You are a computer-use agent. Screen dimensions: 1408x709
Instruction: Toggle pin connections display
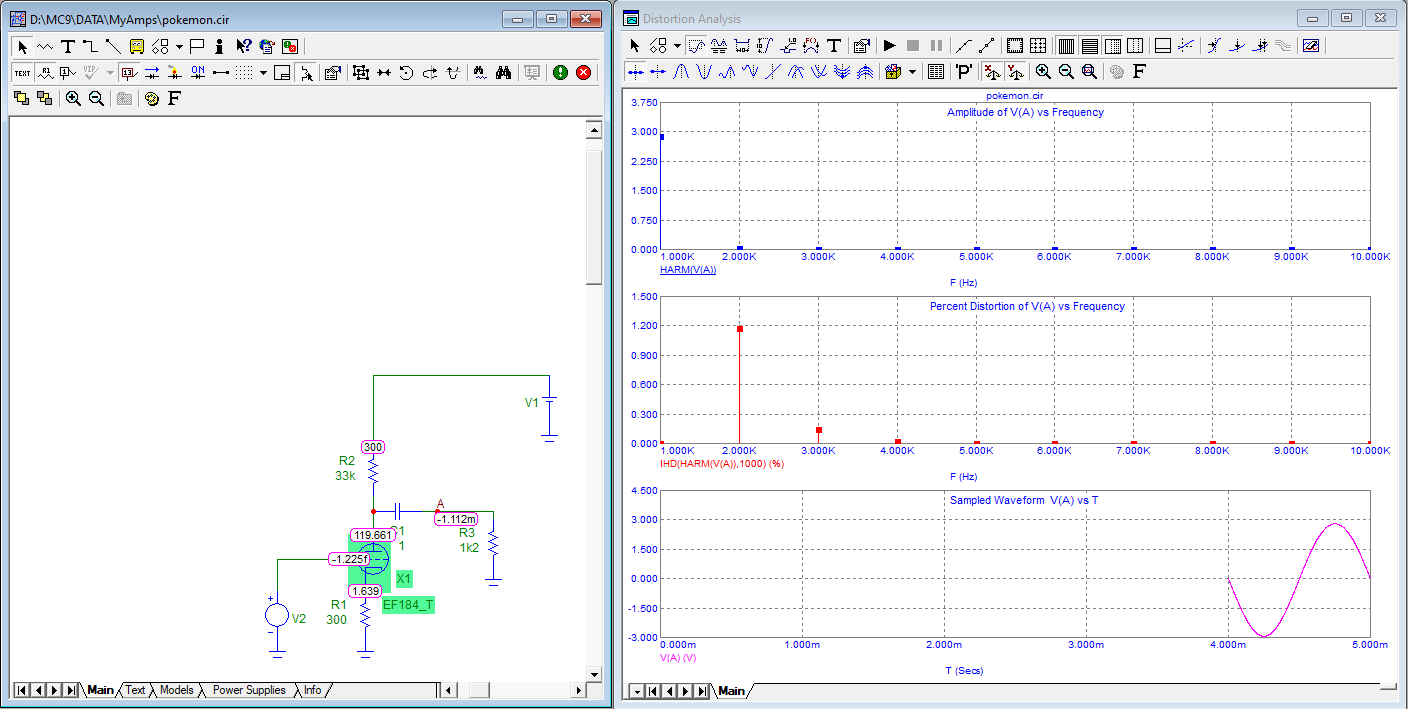(x=221, y=72)
